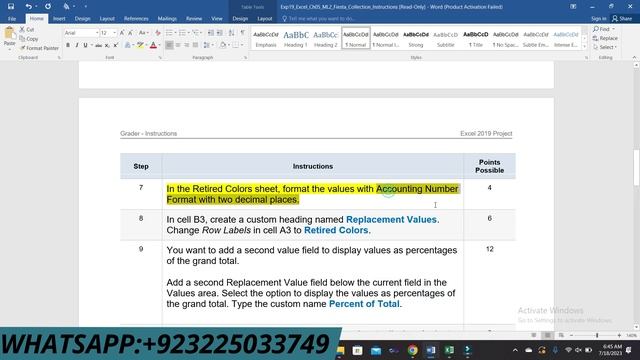
Task: Switch to Print Layout view in status bar
Action: point(547,335)
